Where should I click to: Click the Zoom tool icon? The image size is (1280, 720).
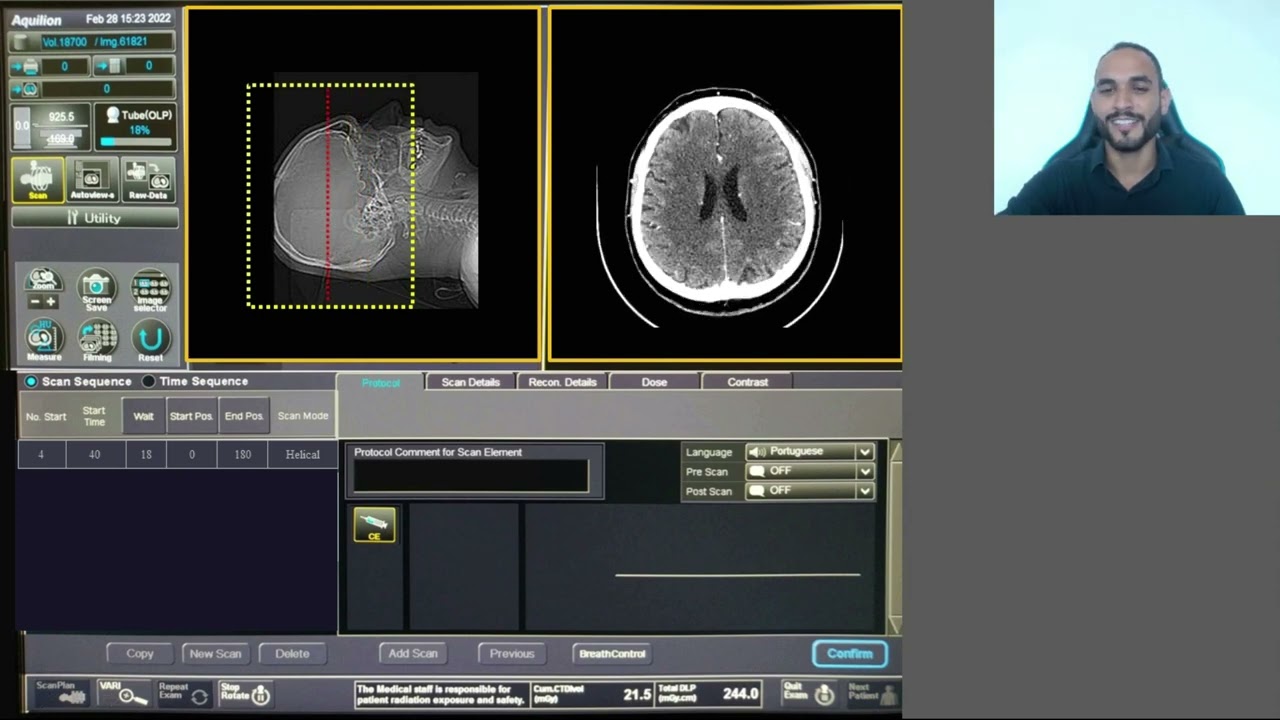pyautogui.click(x=42, y=279)
